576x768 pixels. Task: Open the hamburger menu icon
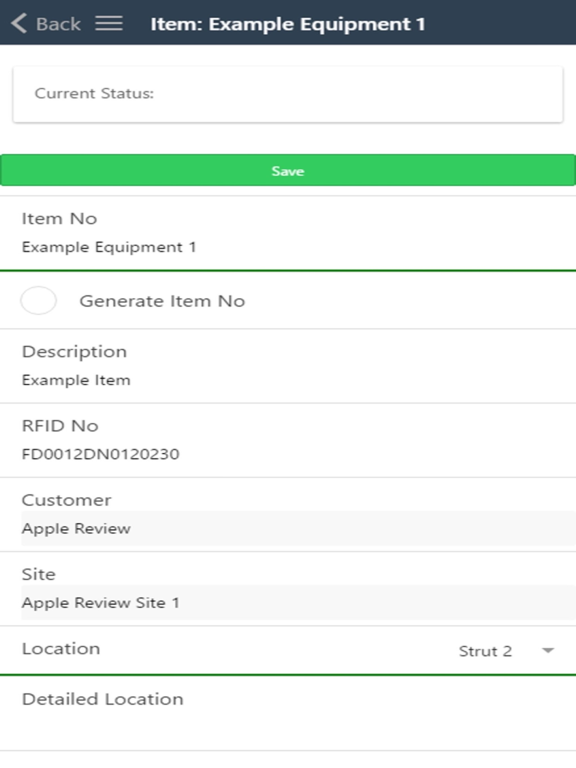[109, 23]
